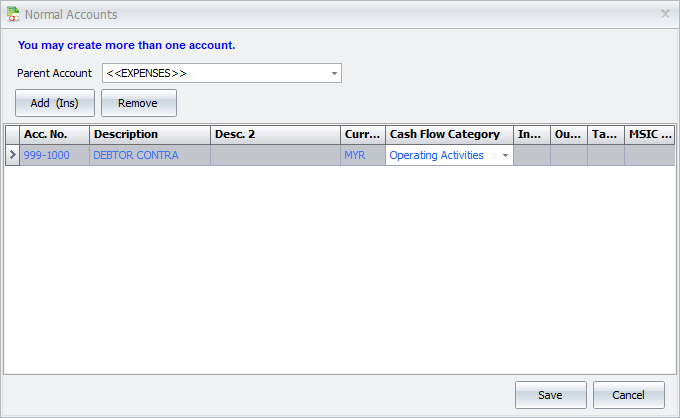Viewport: 680px width, 418px height.
Task: Cancel the account creation
Action: 628,395
